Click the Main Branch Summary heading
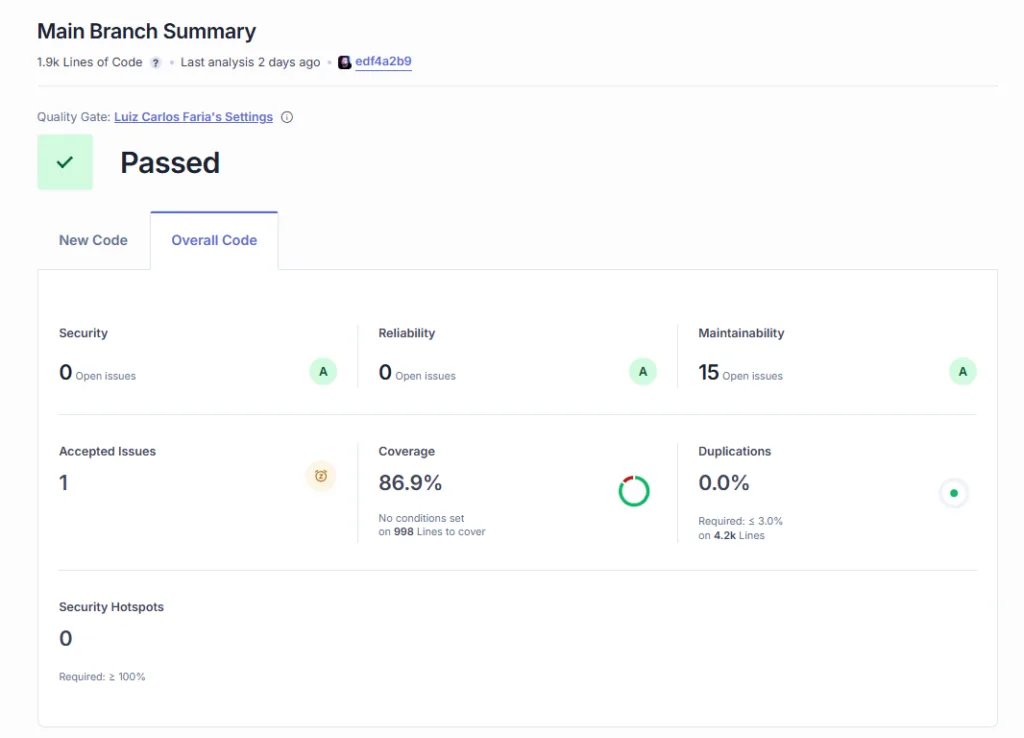This screenshot has width=1024, height=738. [x=146, y=31]
